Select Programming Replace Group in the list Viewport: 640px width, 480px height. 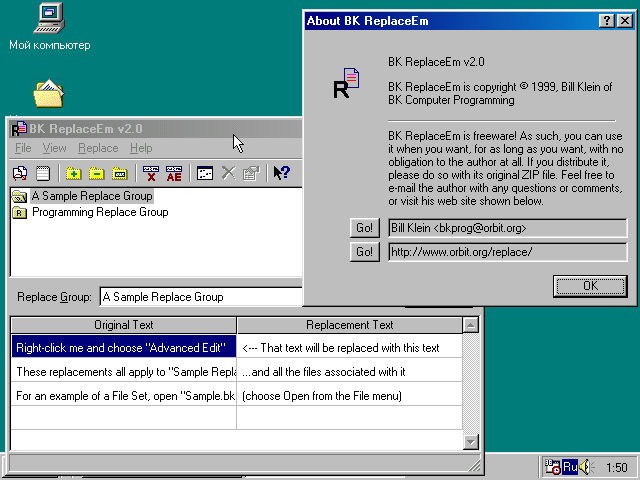pyautogui.click(x=99, y=212)
